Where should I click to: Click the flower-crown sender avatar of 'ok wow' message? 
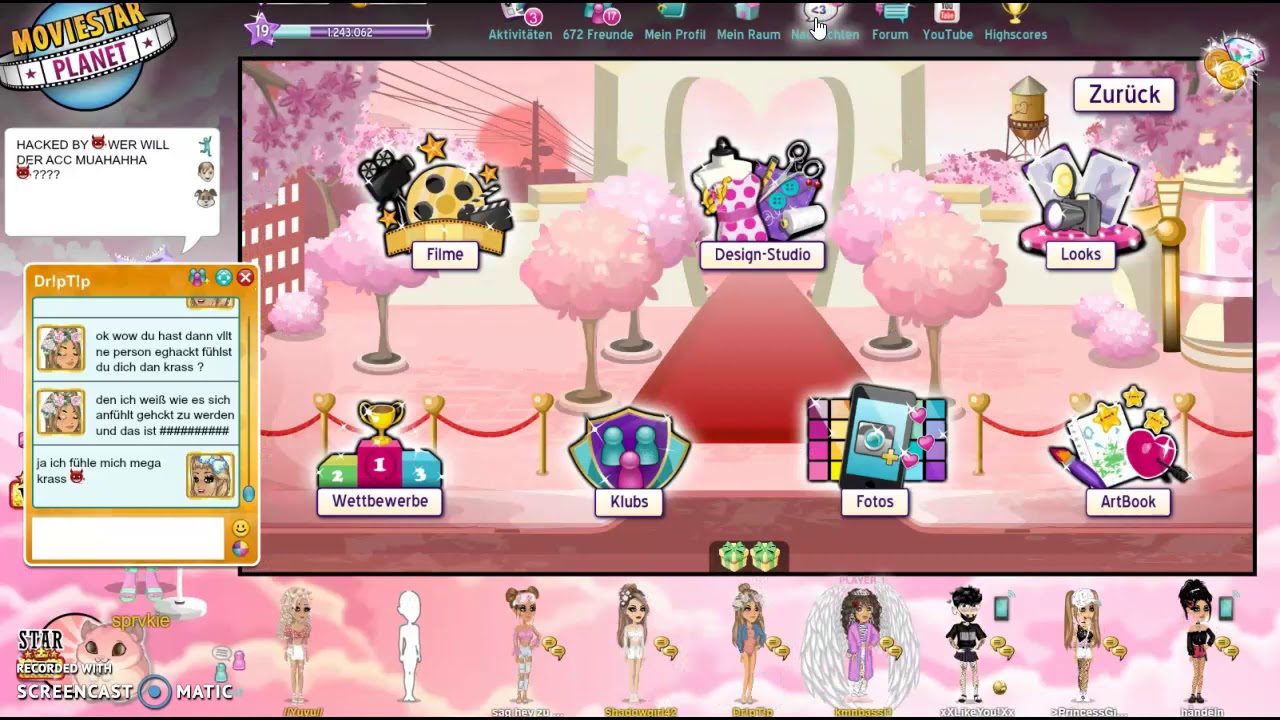point(61,348)
